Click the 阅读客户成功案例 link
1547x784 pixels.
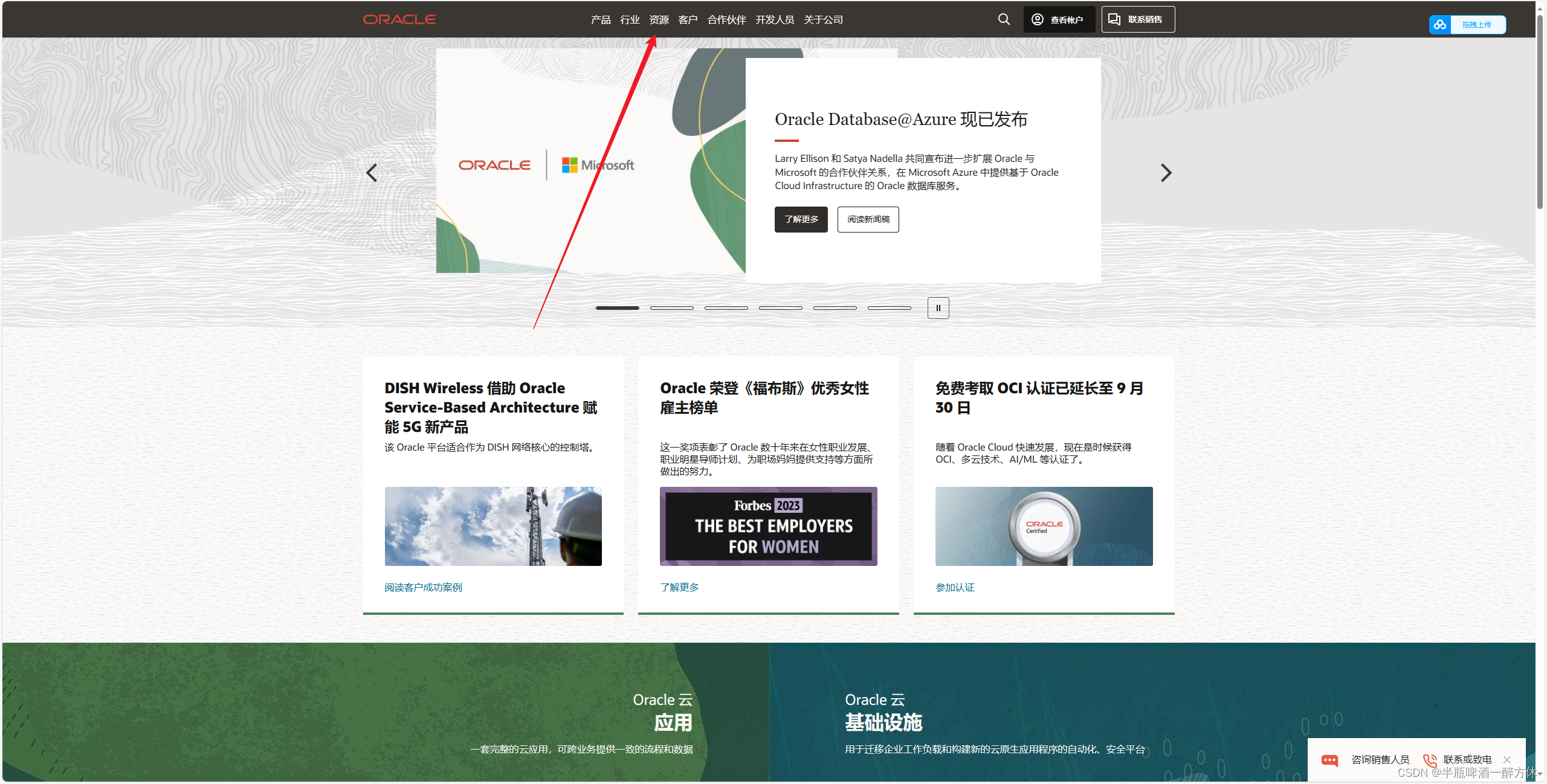click(x=423, y=587)
